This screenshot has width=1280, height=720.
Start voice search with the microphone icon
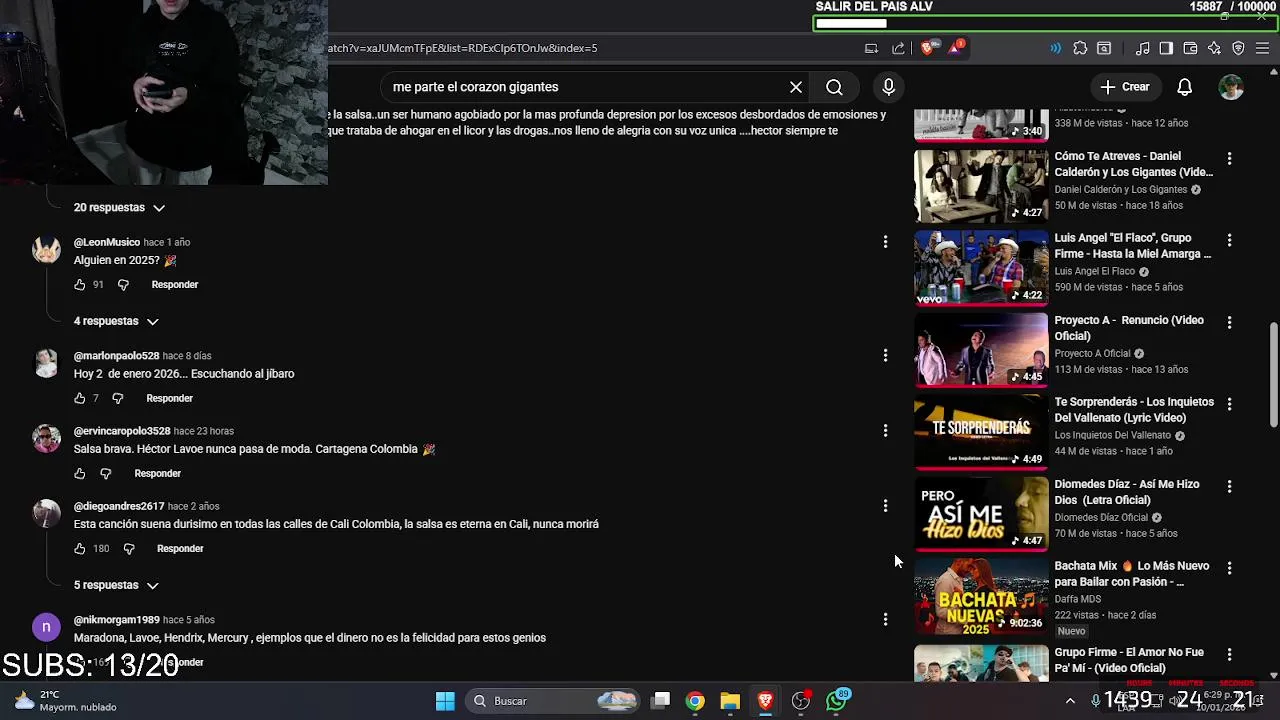coord(888,87)
